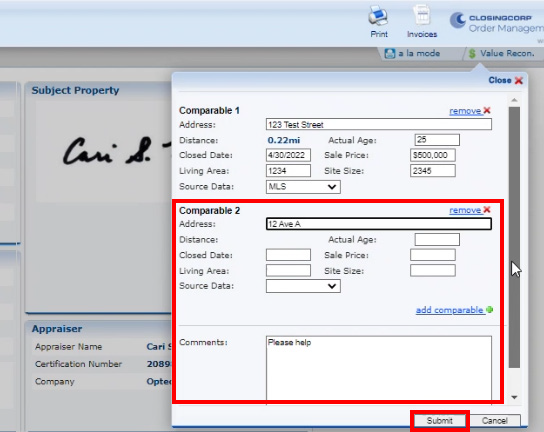Click the ClosingCorp moon logo
The width and height of the screenshot is (544, 432).
point(458,20)
